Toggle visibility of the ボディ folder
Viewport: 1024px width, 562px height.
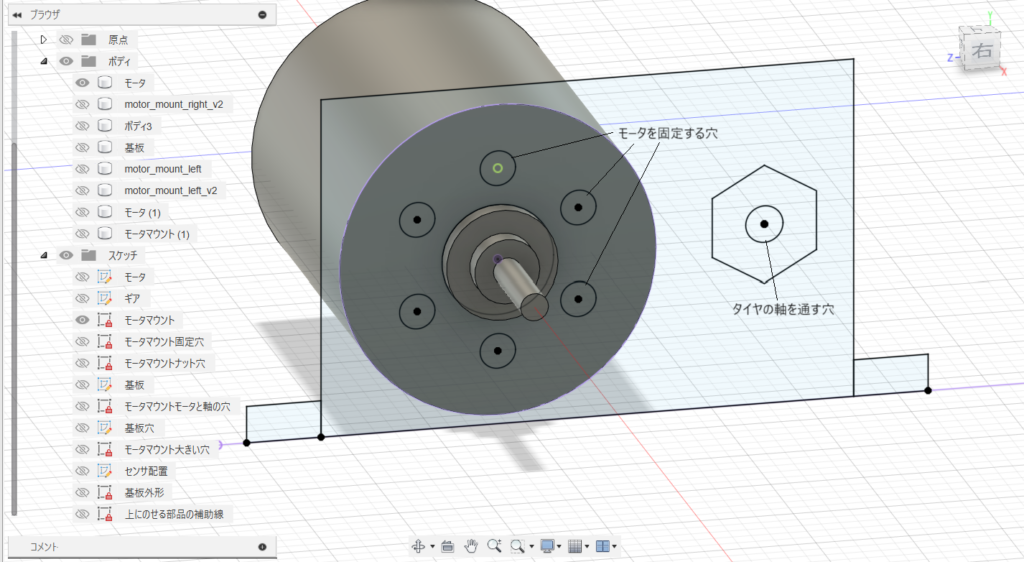[x=66, y=61]
